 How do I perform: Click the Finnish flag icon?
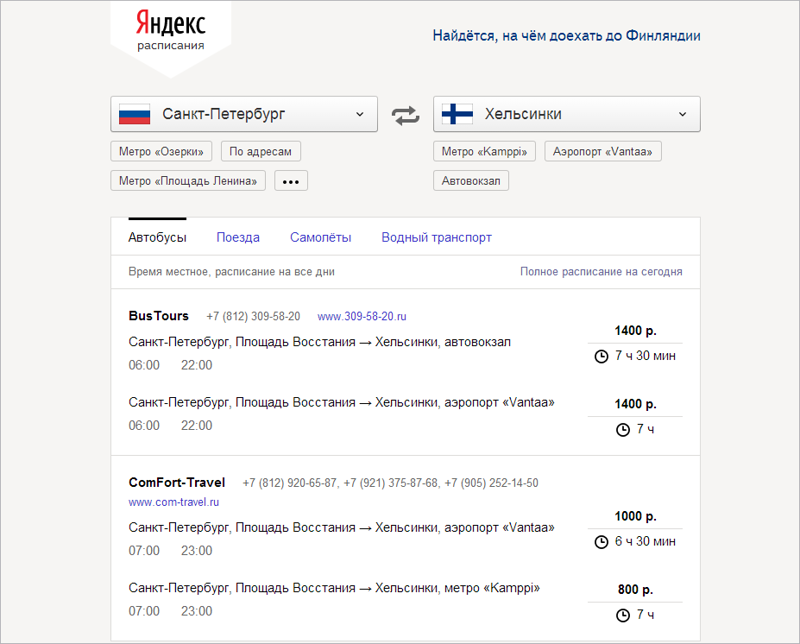[x=457, y=114]
